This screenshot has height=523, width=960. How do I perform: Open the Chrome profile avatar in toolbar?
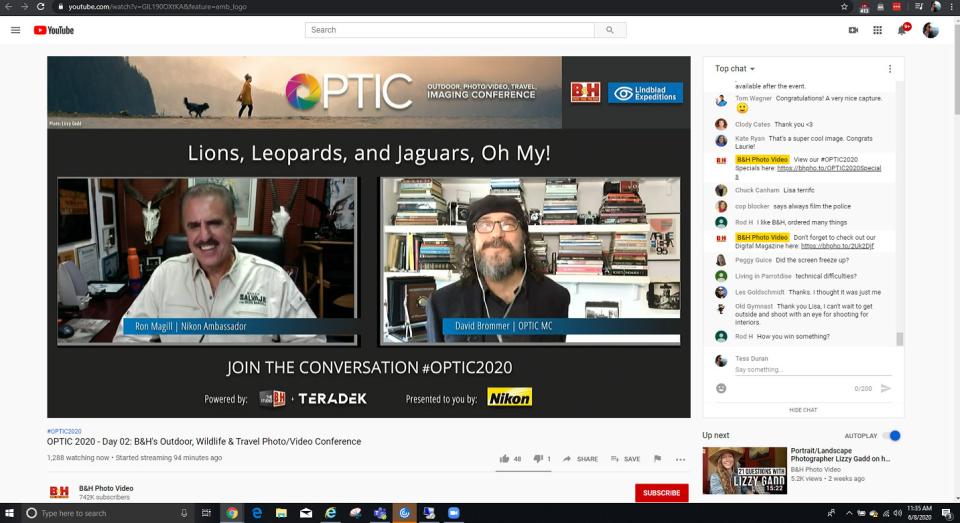[936, 7]
